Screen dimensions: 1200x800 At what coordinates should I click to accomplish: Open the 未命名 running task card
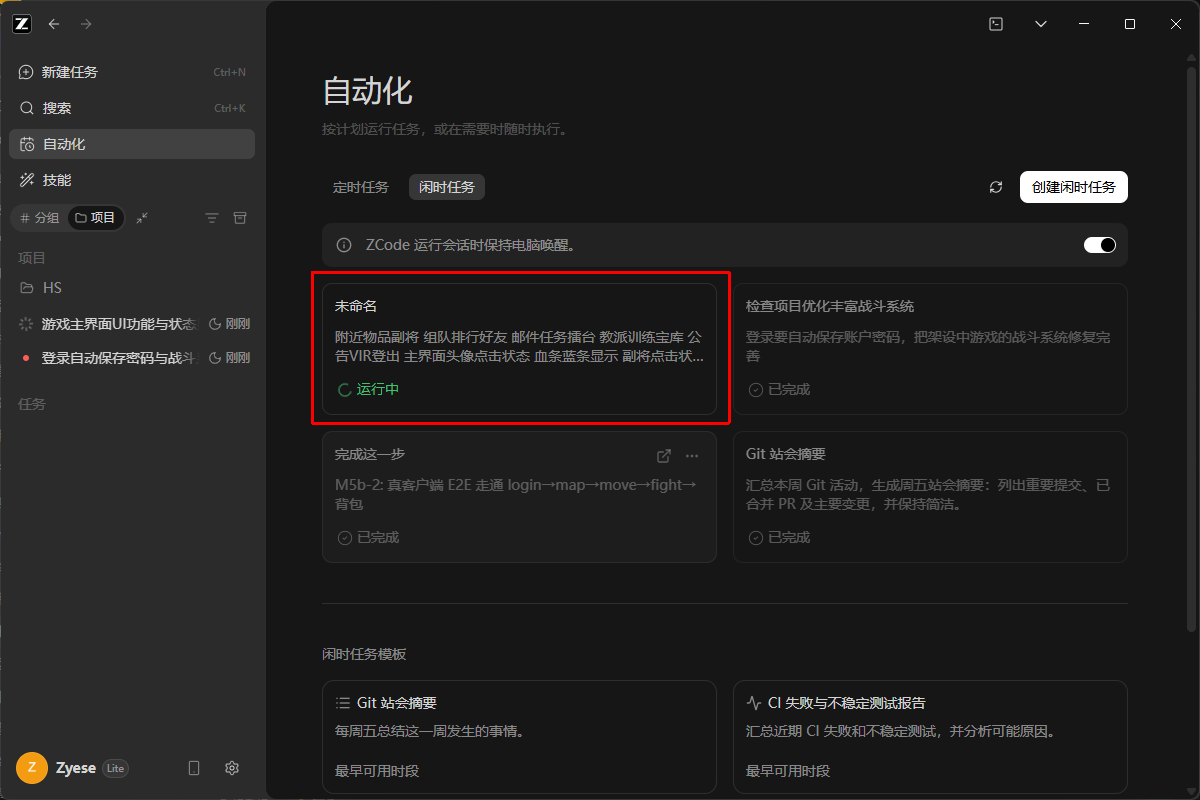pos(519,348)
